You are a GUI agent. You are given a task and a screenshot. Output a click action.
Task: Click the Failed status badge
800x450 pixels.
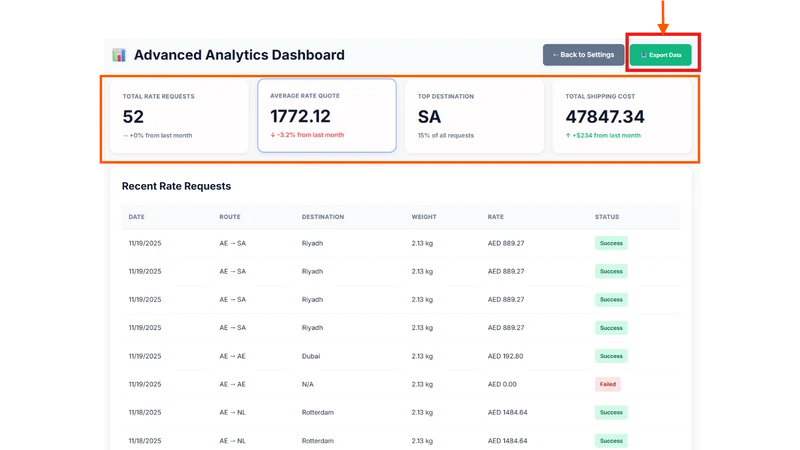click(x=608, y=384)
